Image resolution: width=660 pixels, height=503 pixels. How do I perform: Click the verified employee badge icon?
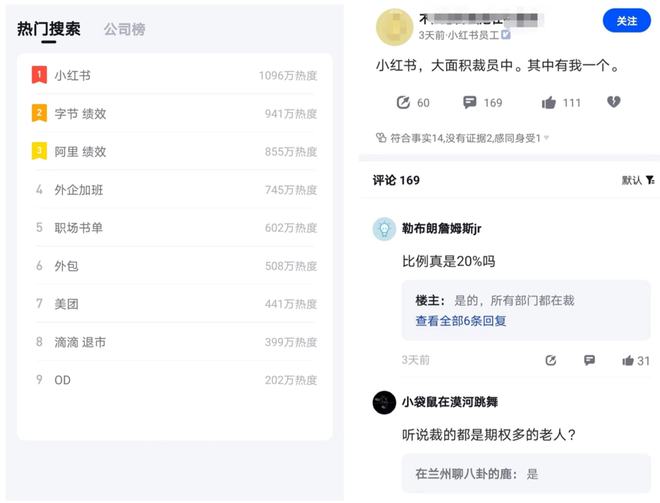(x=506, y=35)
